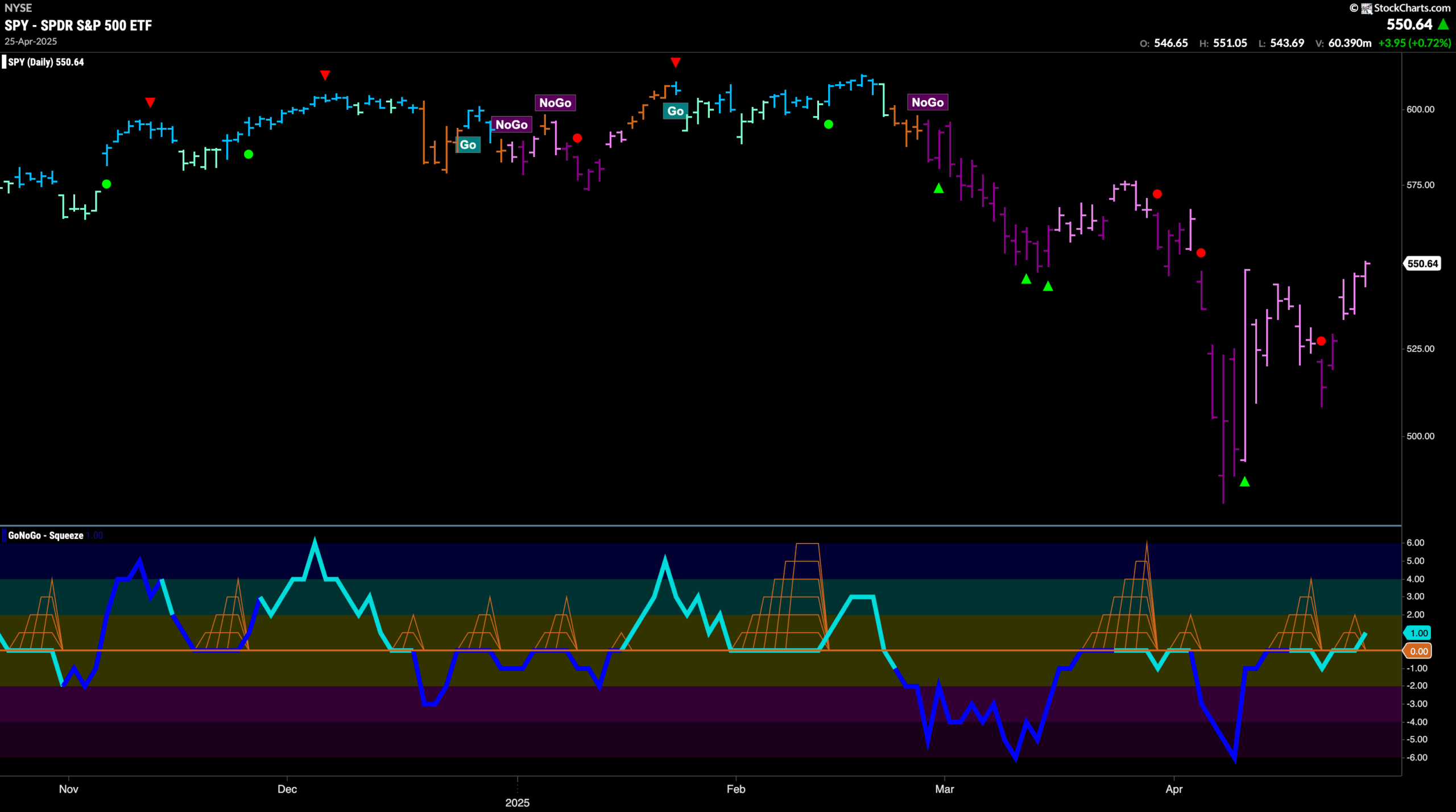Click the first teal Go label in late December
This screenshot has height=812, width=1456.
pos(468,145)
